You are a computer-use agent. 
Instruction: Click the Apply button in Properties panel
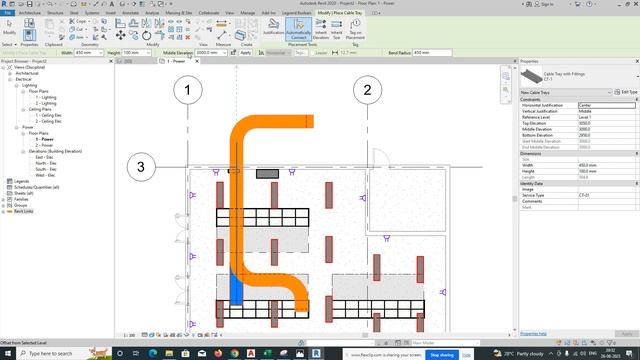click(627, 334)
